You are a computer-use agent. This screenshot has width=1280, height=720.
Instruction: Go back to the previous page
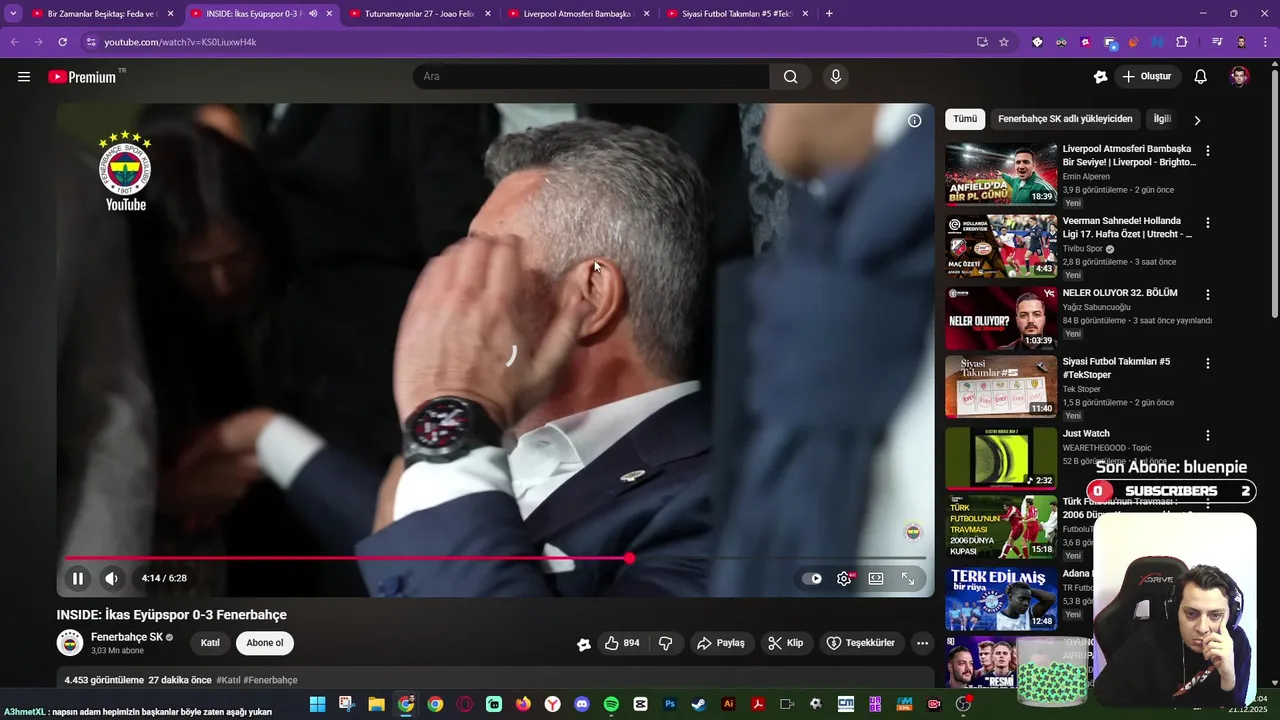[14, 42]
